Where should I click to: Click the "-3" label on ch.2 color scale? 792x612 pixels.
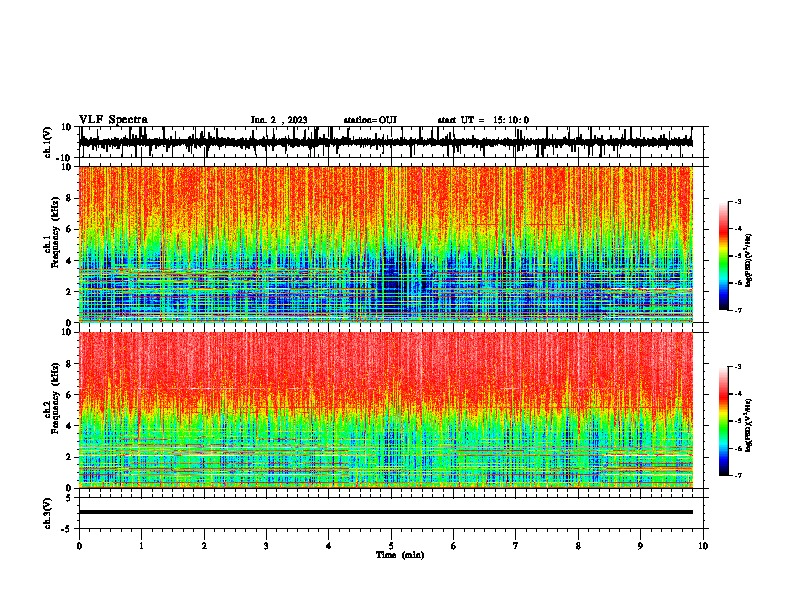click(737, 367)
